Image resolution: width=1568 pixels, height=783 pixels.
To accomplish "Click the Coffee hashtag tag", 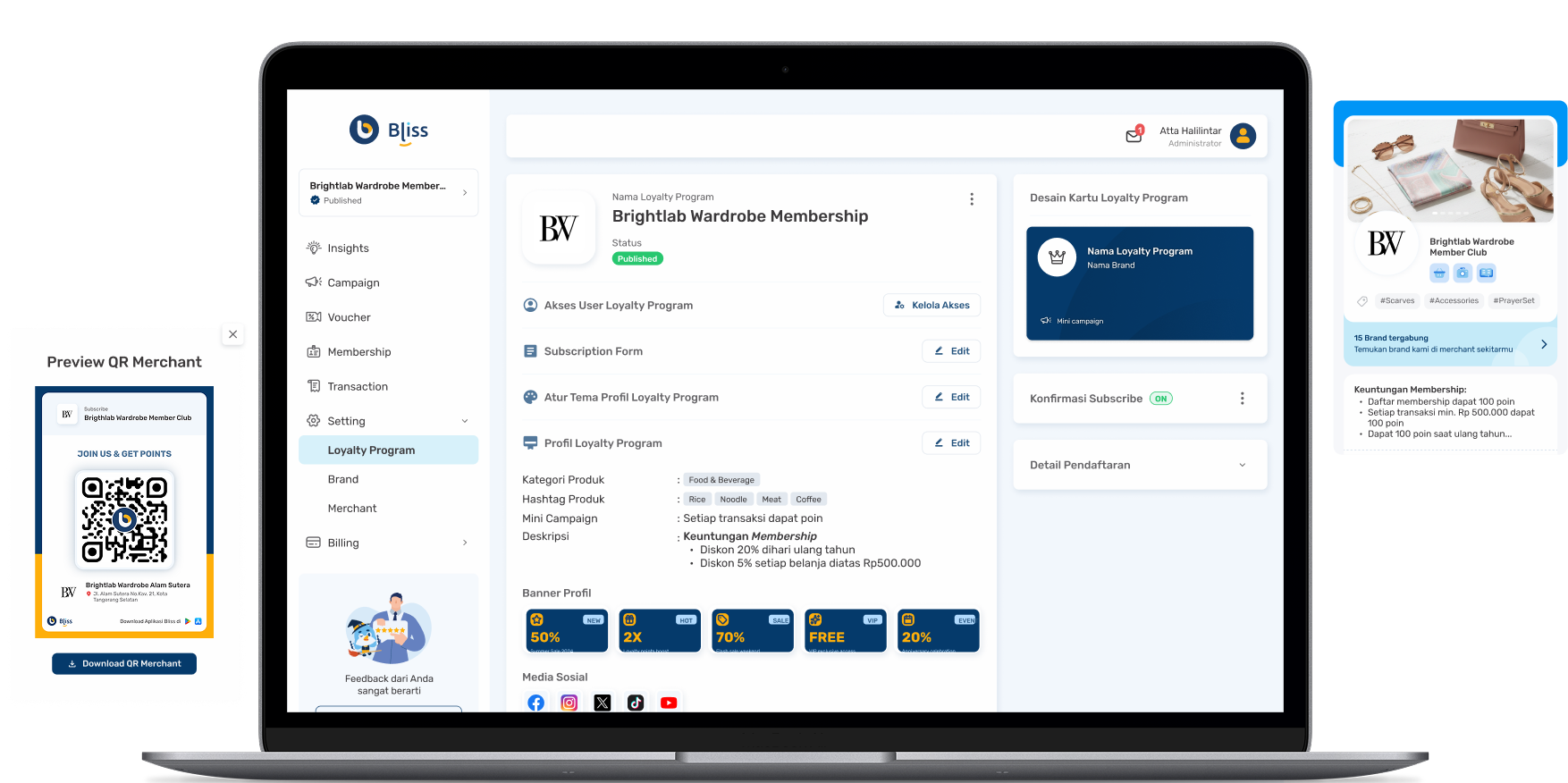I will click(x=808, y=500).
